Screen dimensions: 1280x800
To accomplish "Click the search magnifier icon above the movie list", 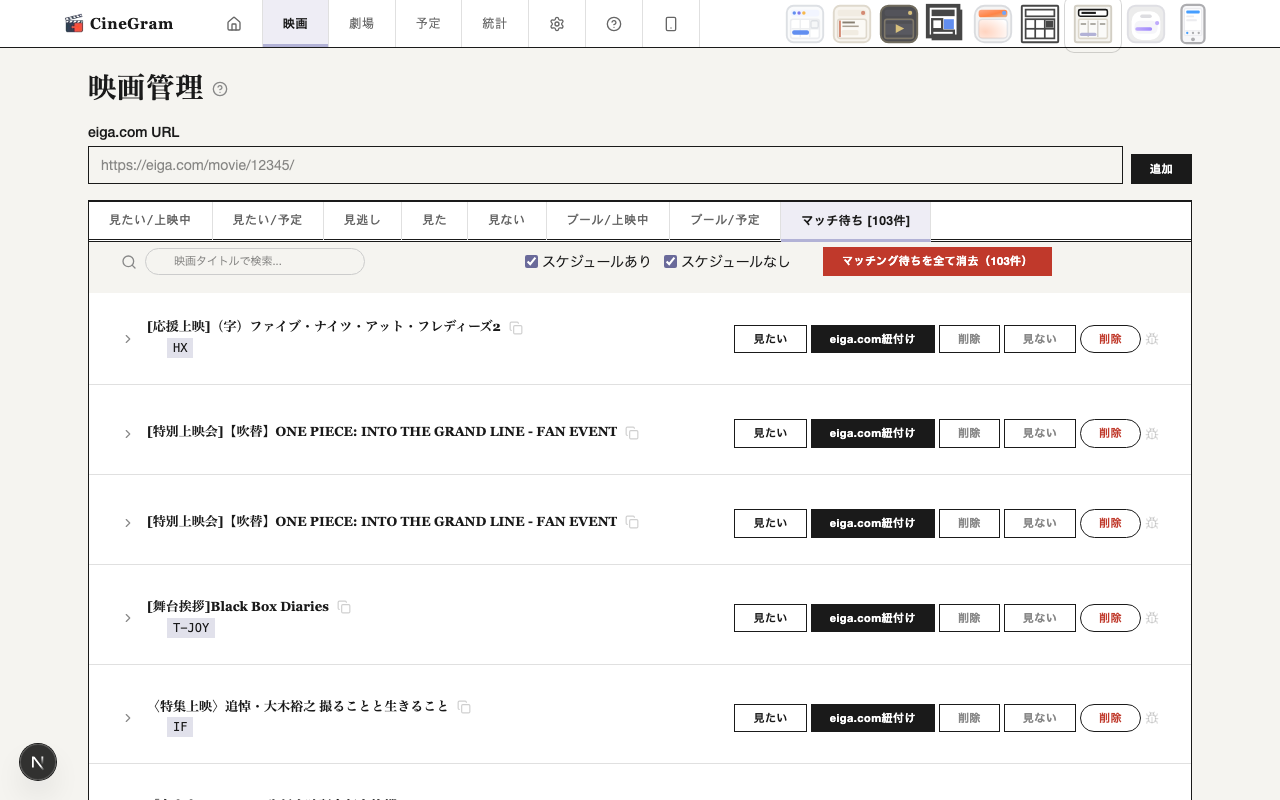I will click(x=129, y=261).
